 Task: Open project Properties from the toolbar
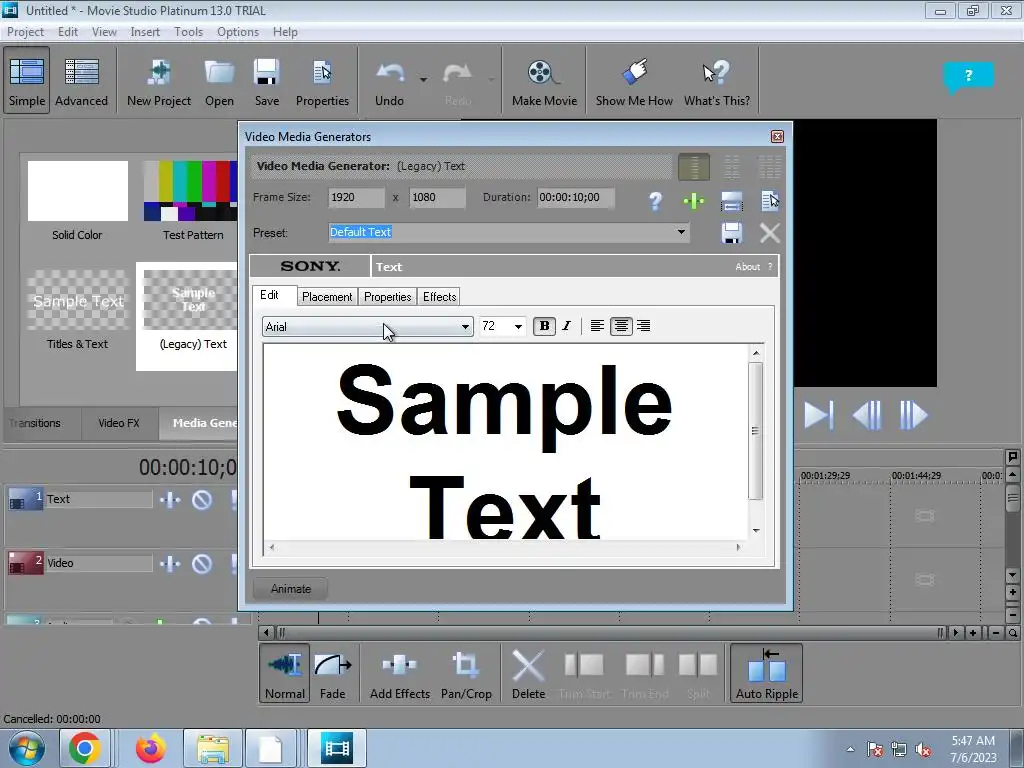(x=322, y=82)
